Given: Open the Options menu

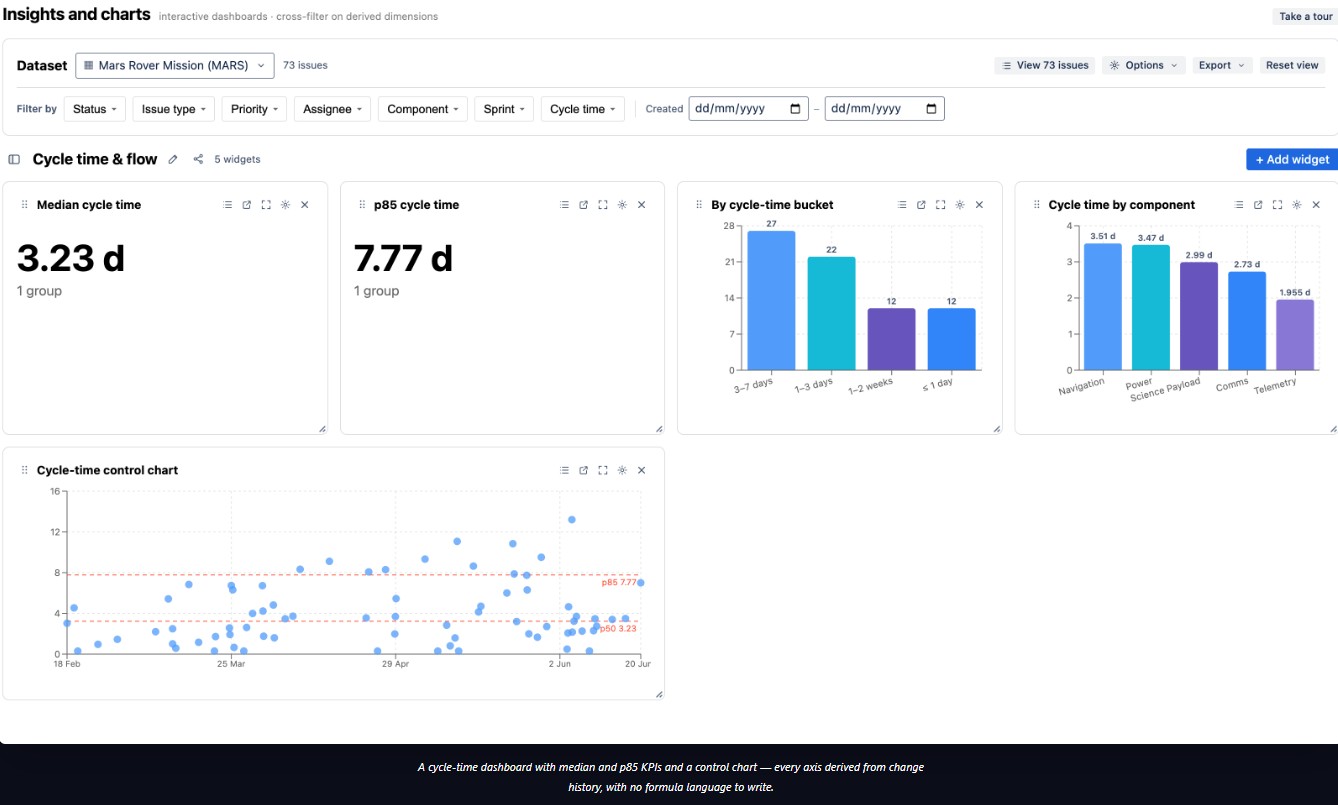Looking at the screenshot, I should [x=1144, y=65].
